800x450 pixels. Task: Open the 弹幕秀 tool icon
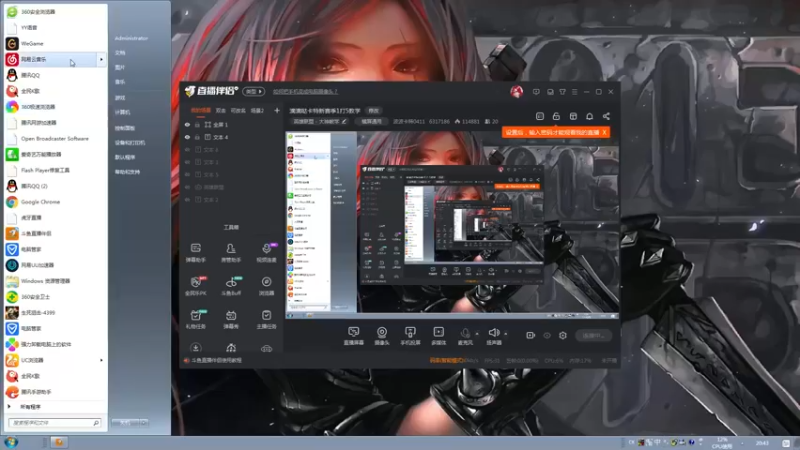(x=231, y=319)
